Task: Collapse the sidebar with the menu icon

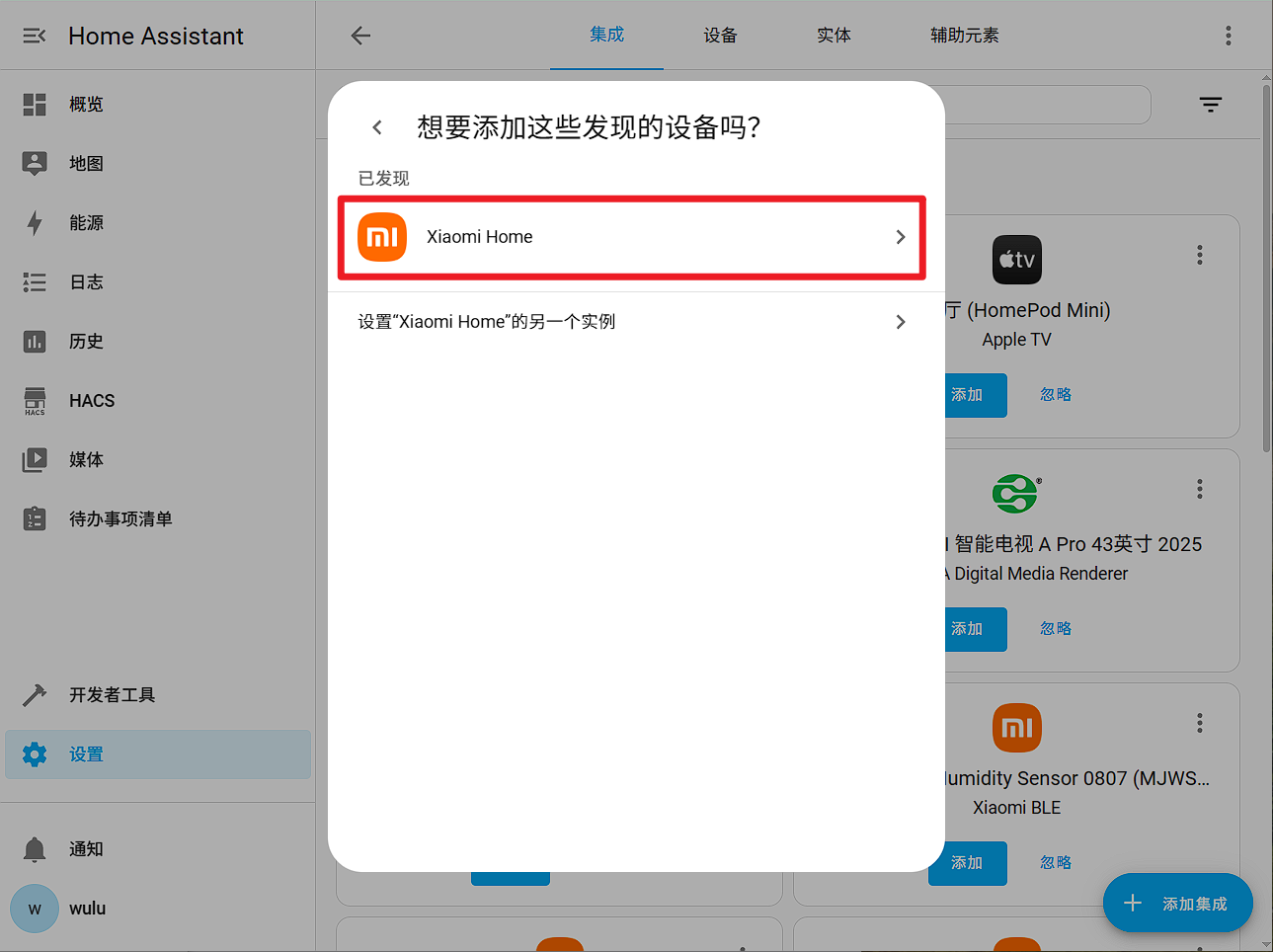Action: pyautogui.click(x=35, y=36)
